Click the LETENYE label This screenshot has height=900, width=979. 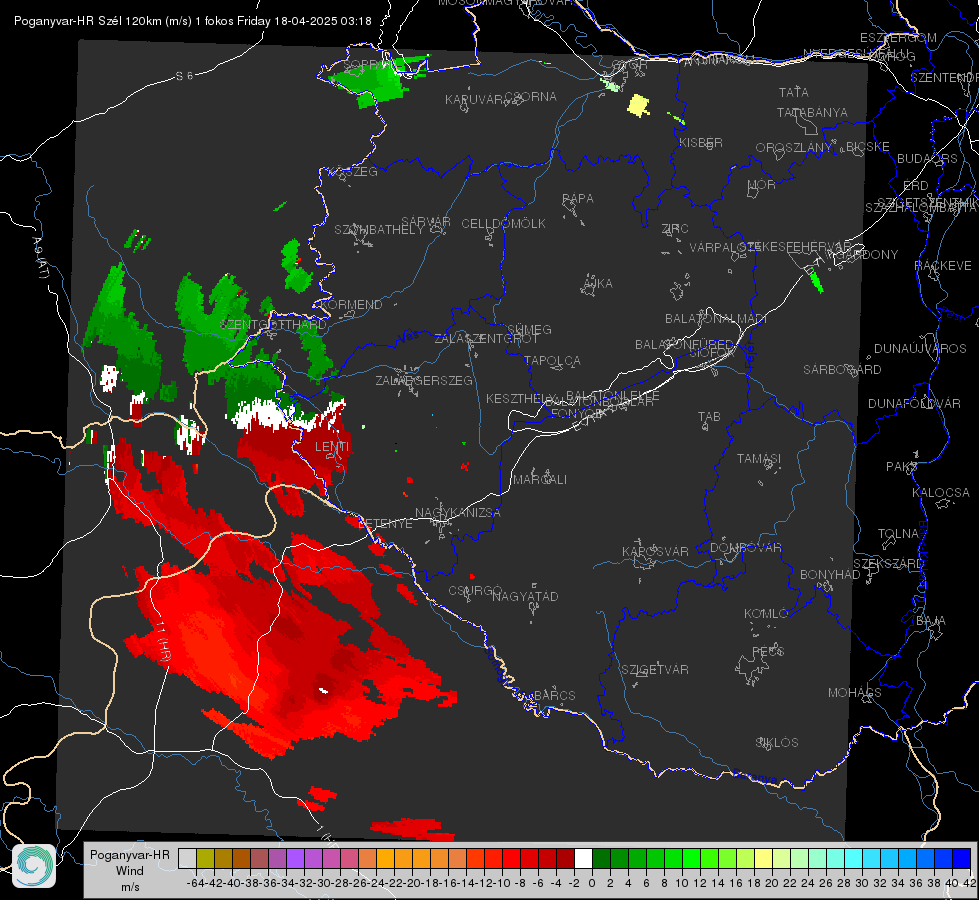point(386,524)
